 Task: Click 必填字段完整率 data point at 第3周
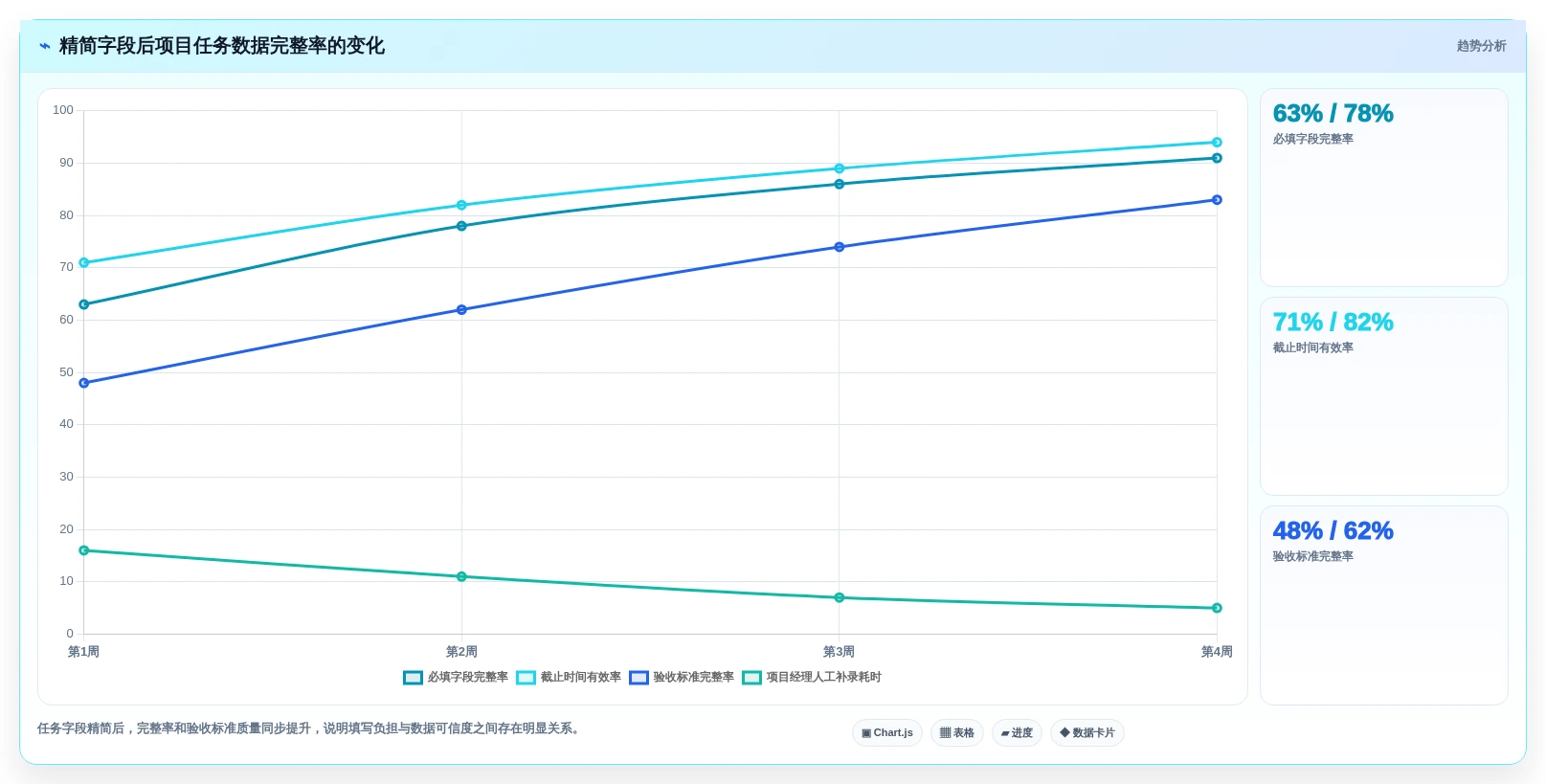click(840, 184)
